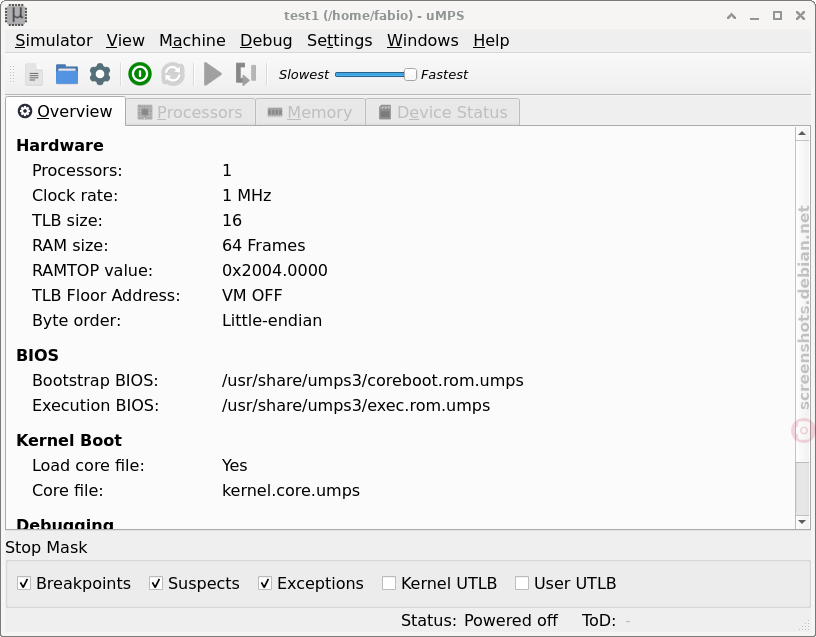Image resolution: width=816 pixels, height=637 pixels.
Task: Click the uMPS application icon in title bar
Action: 16,15
